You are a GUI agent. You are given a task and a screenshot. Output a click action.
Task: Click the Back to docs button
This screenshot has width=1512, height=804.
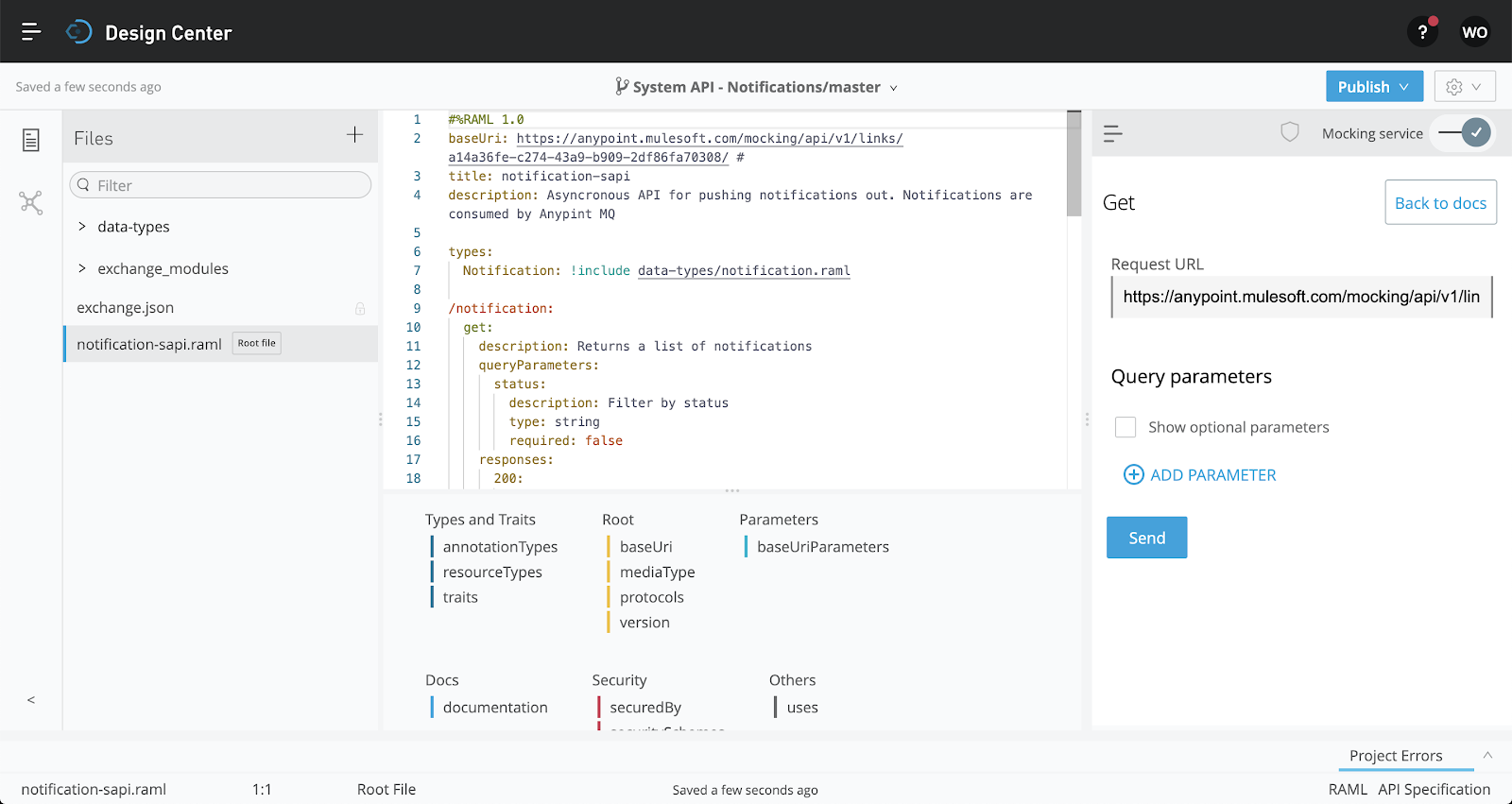[1440, 203]
